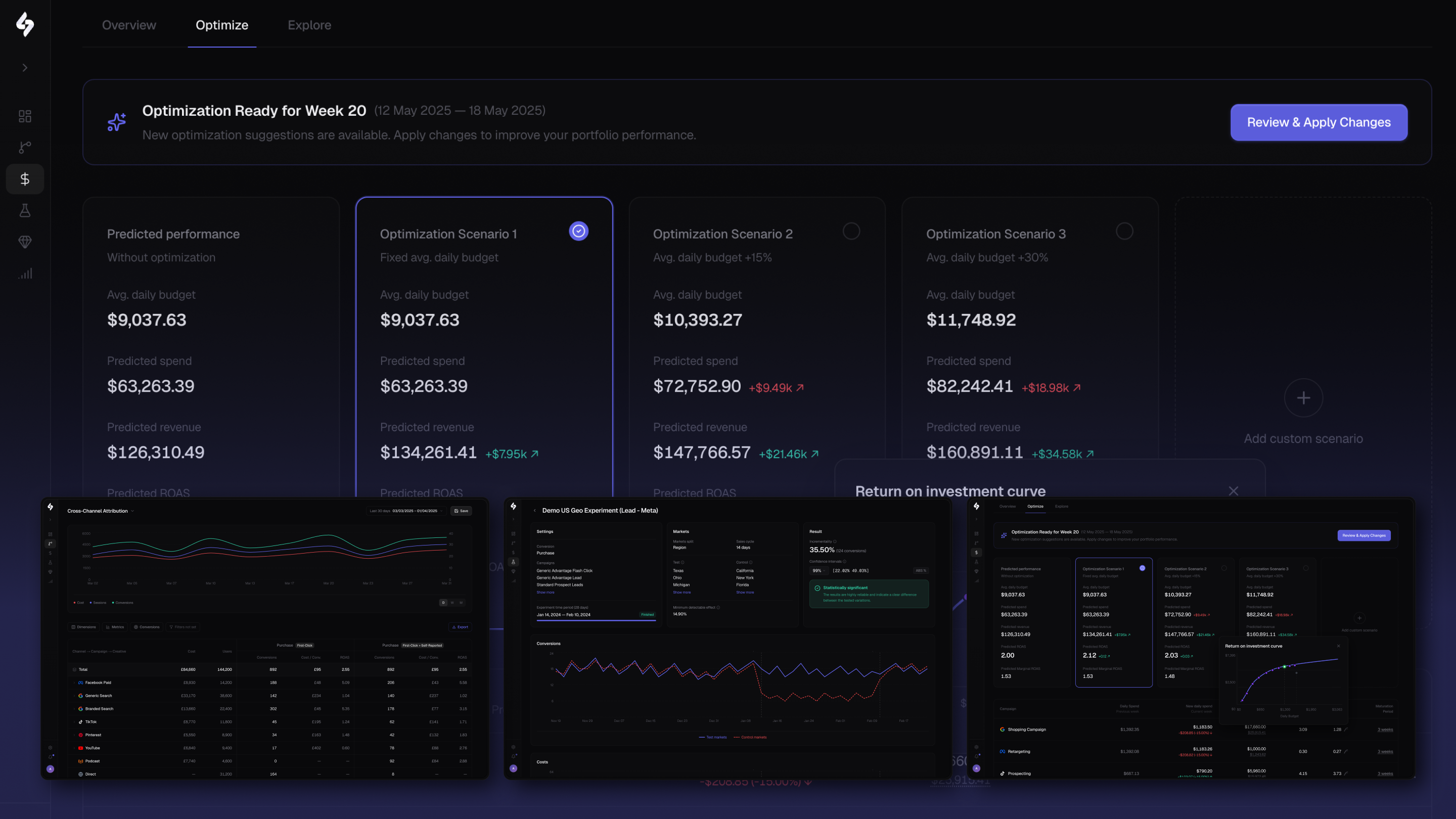Viewport: 1456px width, 819px height.
Task: Open the Demo US Geo Experiment thumbnail
Action: pyautogui.click(x=727, y=639)
